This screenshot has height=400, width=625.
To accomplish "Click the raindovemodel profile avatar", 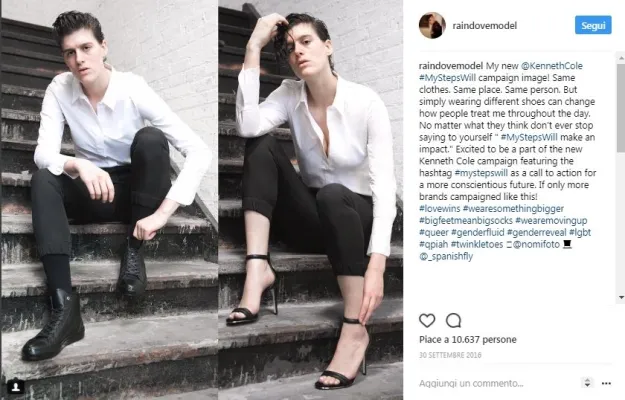I will [x=432, y=25].
